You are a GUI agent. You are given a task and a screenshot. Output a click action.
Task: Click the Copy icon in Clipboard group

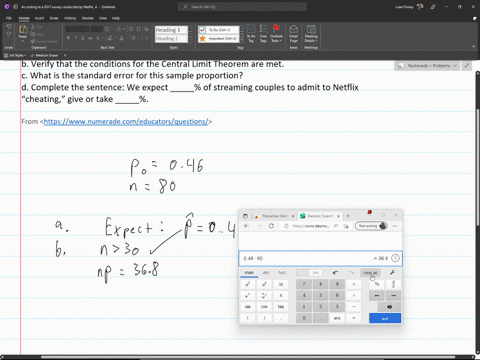pos(33,34)
